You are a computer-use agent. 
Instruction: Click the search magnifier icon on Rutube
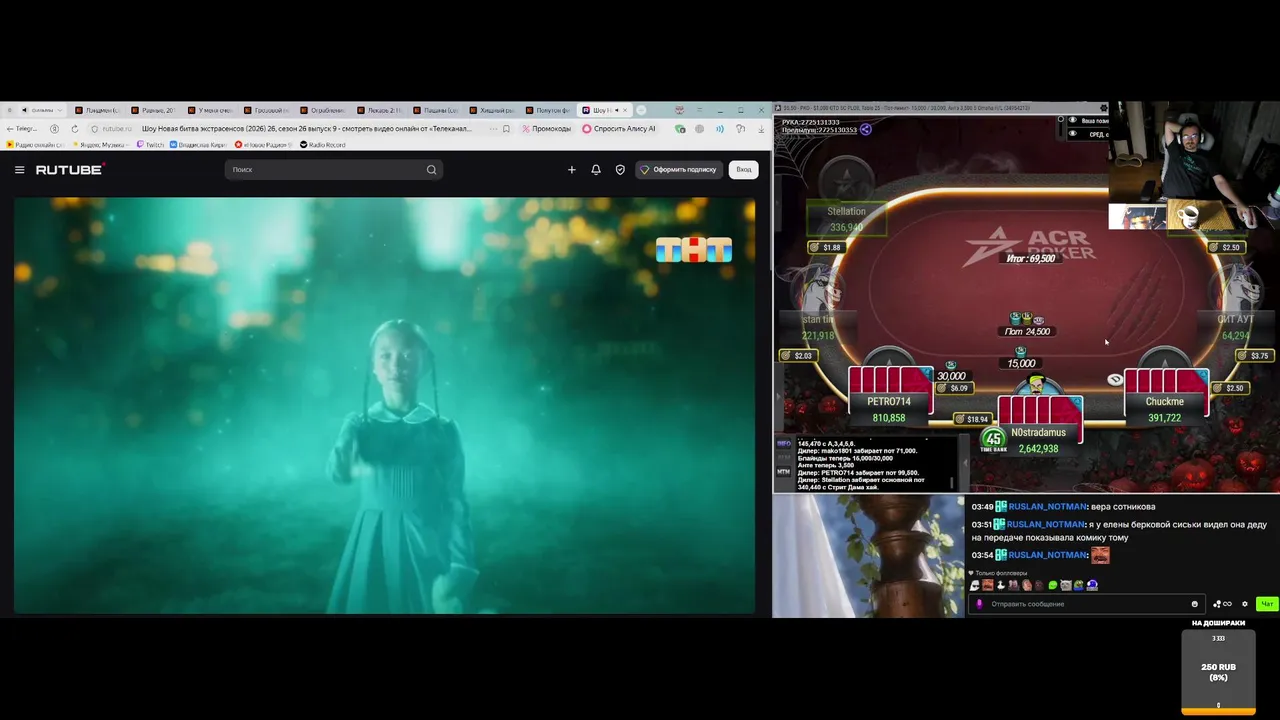pos(431,170)
